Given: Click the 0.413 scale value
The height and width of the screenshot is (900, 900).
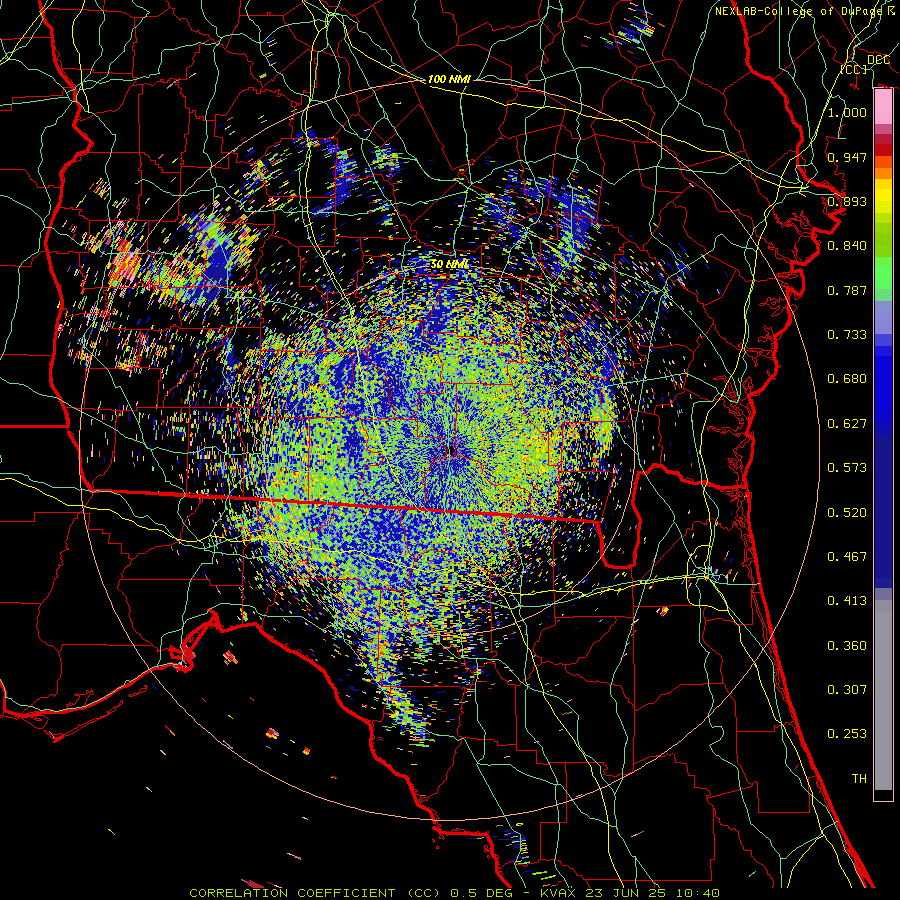Looking at the screenshot, I should pos(847,601).
